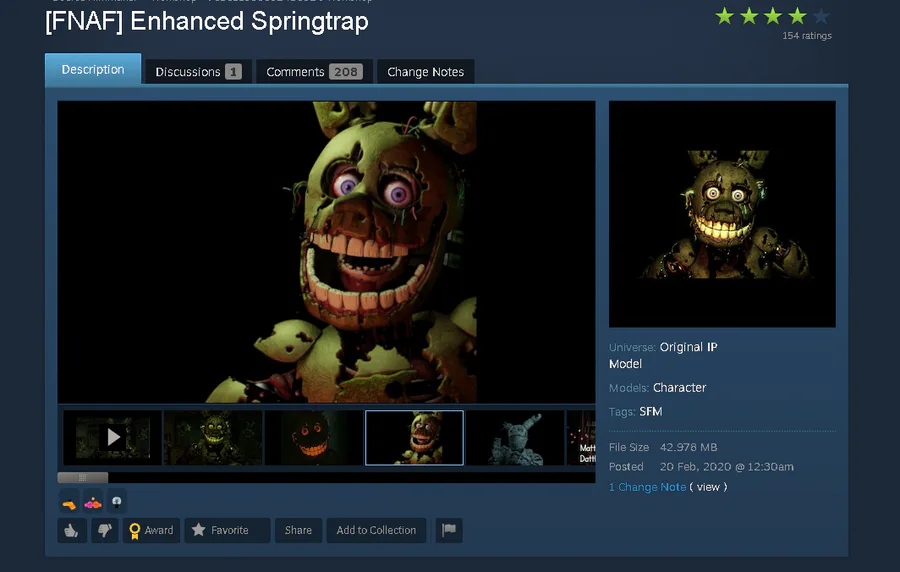Add this item to Favorites
The height and width of the screenshot is (572, 900).
click(x=227, y=530)
